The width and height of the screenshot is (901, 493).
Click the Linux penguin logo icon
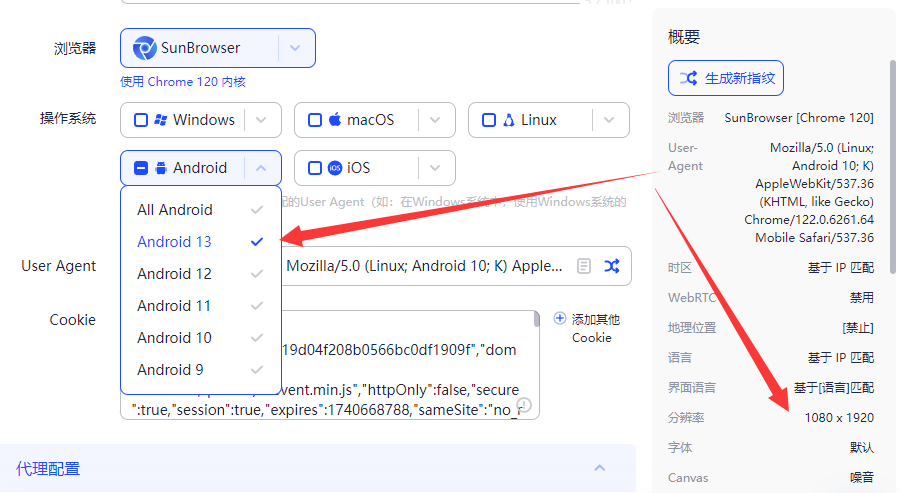click(x=509, y=120)
